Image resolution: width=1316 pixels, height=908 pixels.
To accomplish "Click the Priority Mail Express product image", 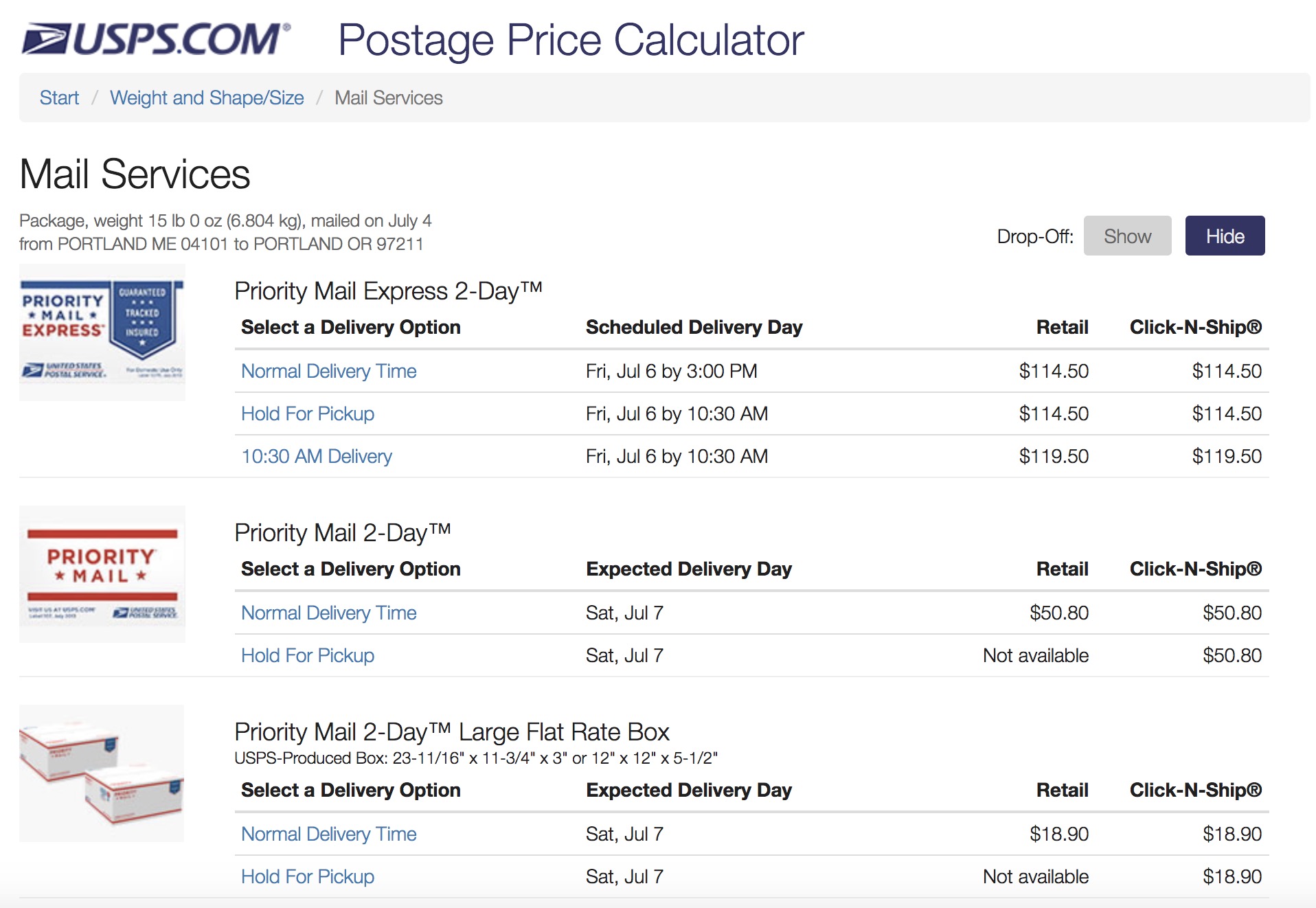I will pos(102,332).
